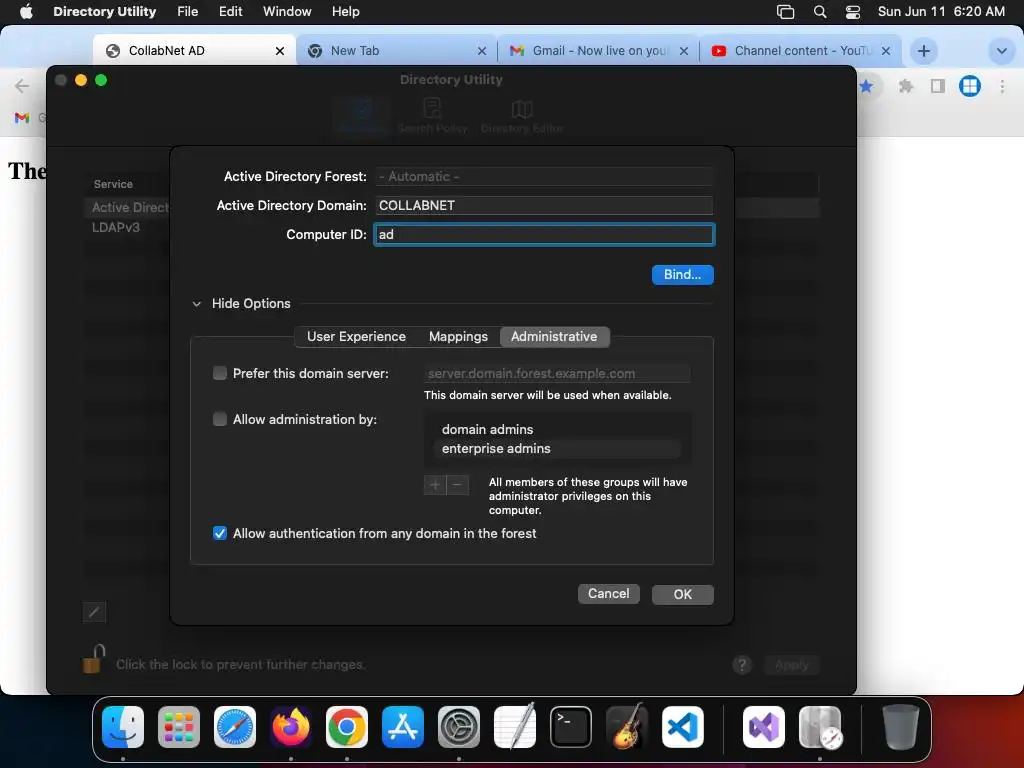Open Chrome three-dot menu
The image size is (1024, 768).
1002,86
